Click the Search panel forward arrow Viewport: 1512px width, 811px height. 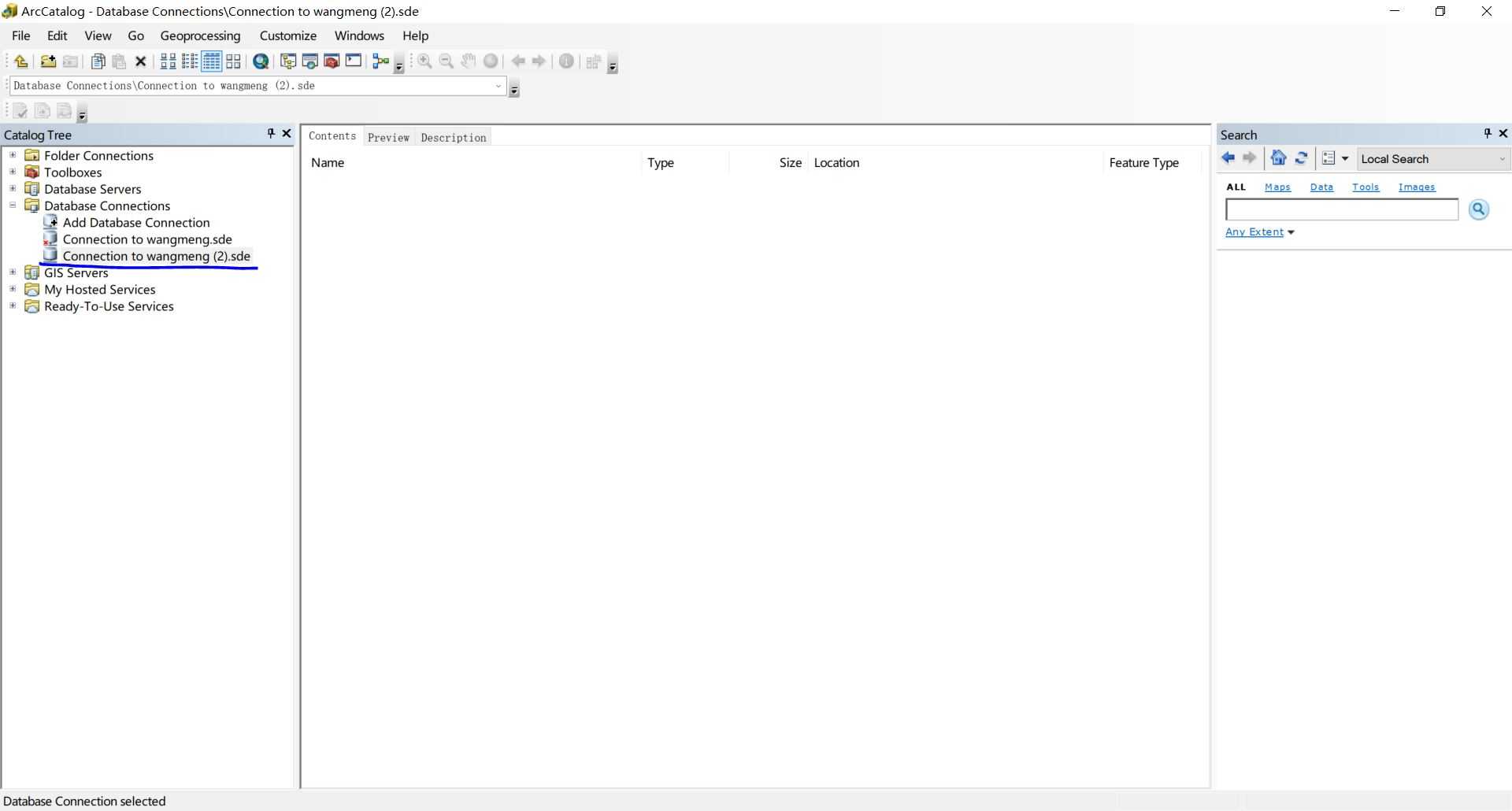point(1250,158)
